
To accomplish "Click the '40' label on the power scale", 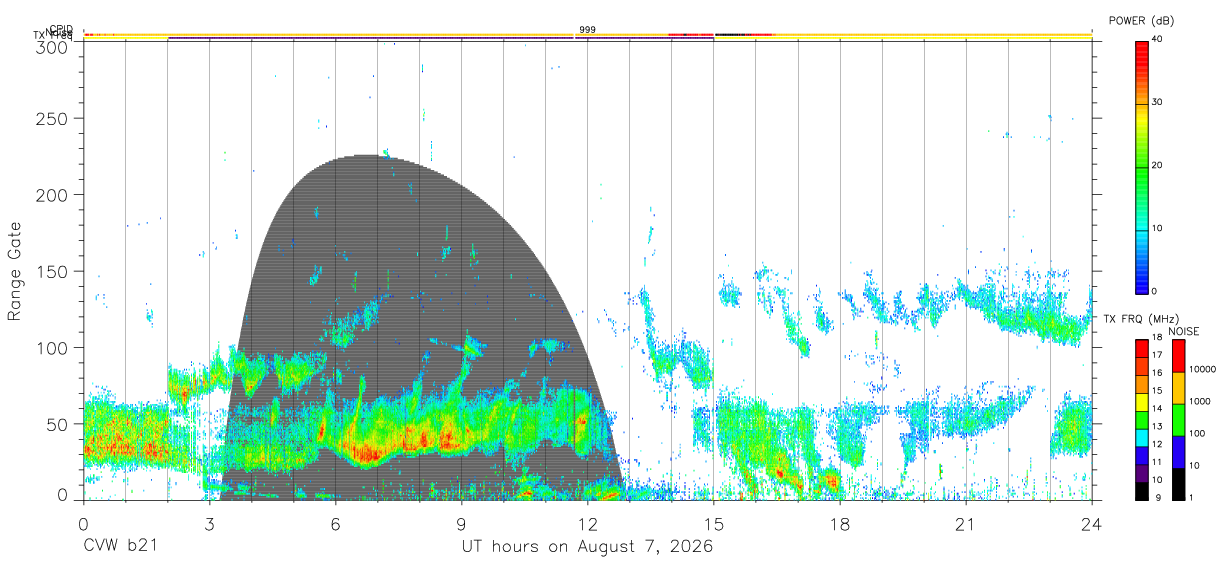I will [x=1157, y=39].
